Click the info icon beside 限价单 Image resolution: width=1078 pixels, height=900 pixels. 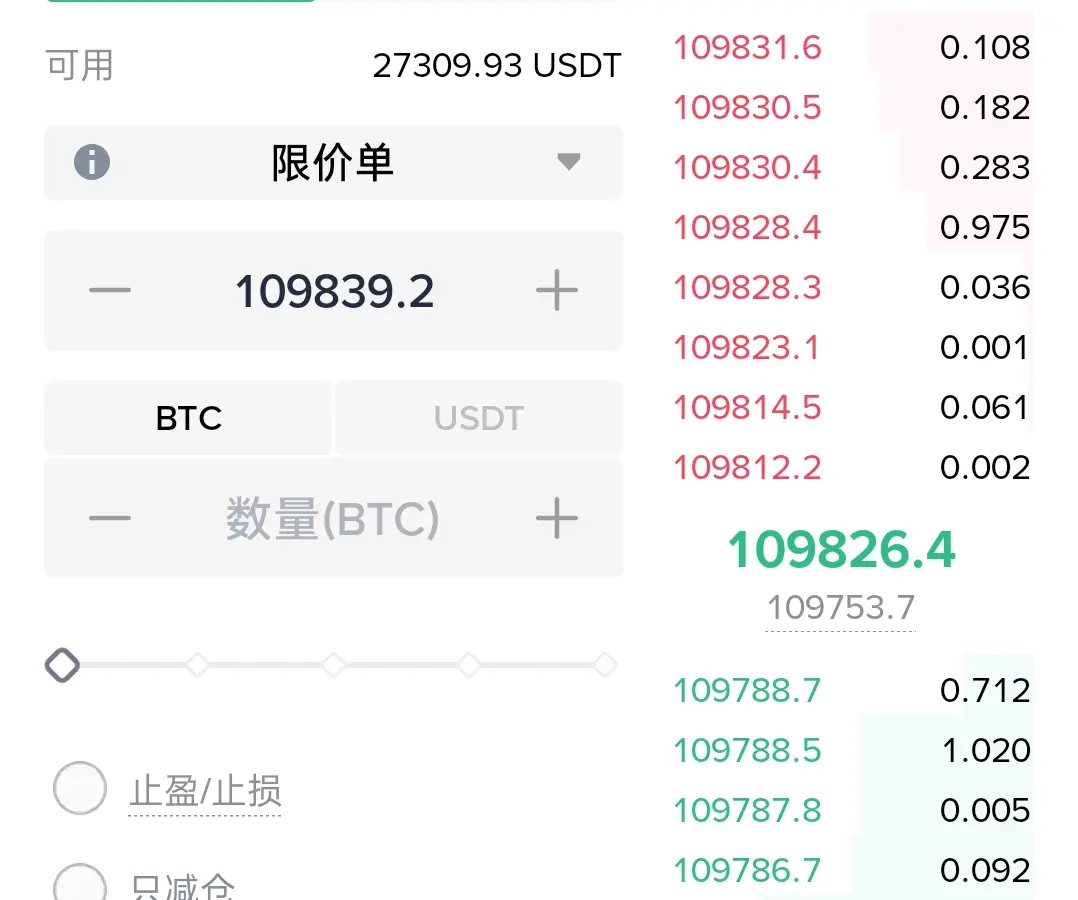[x=91, y=162]
